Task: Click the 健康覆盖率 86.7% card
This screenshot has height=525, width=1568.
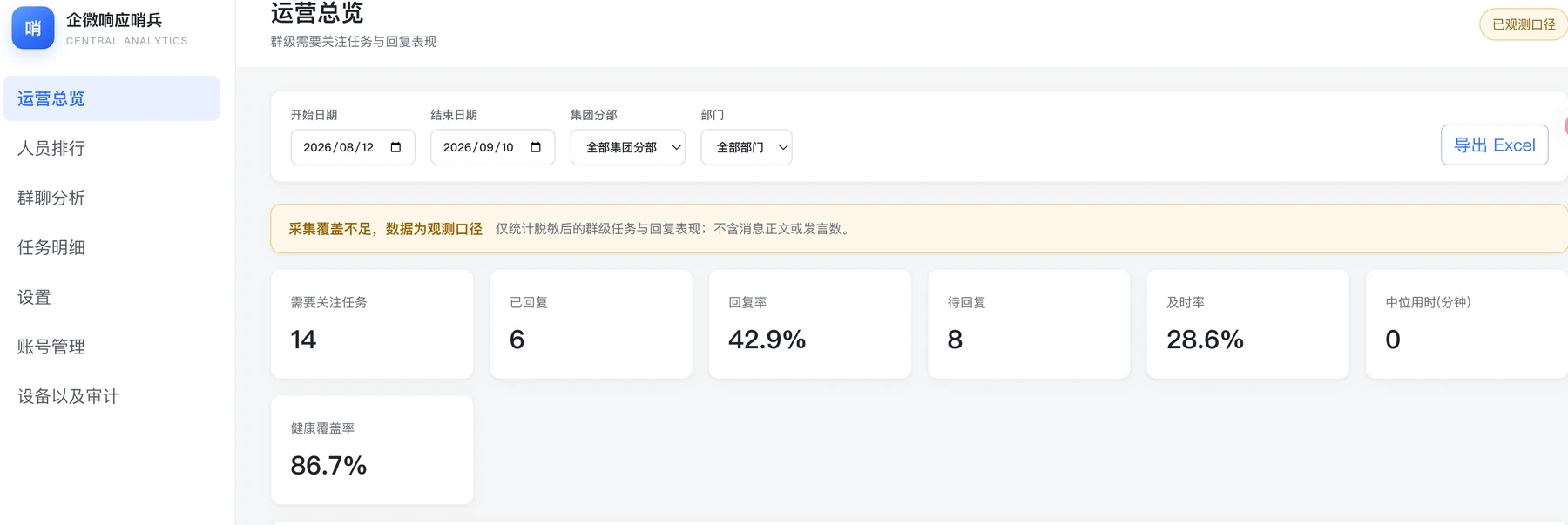Action: pyautogui.click(x=372, y=450)
